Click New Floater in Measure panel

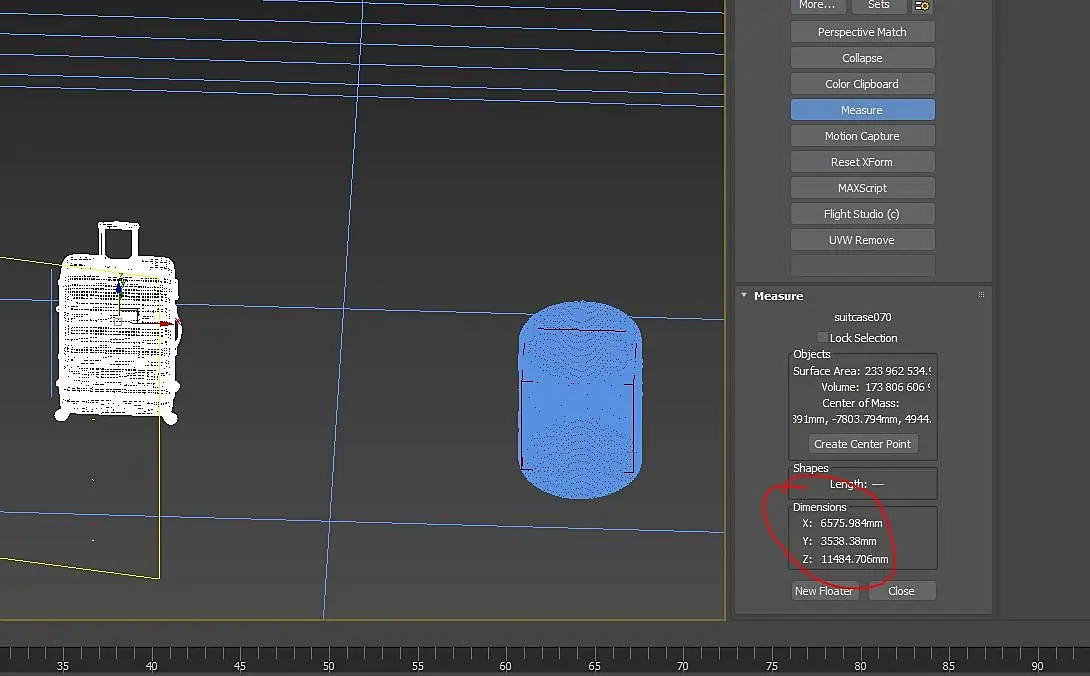824,591
